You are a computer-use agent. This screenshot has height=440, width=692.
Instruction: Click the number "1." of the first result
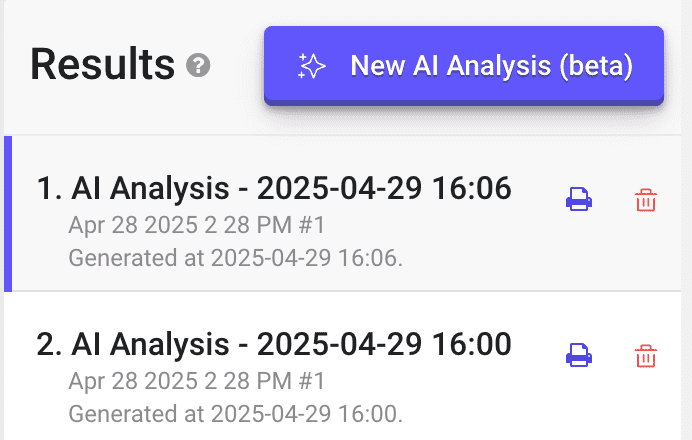49,188
